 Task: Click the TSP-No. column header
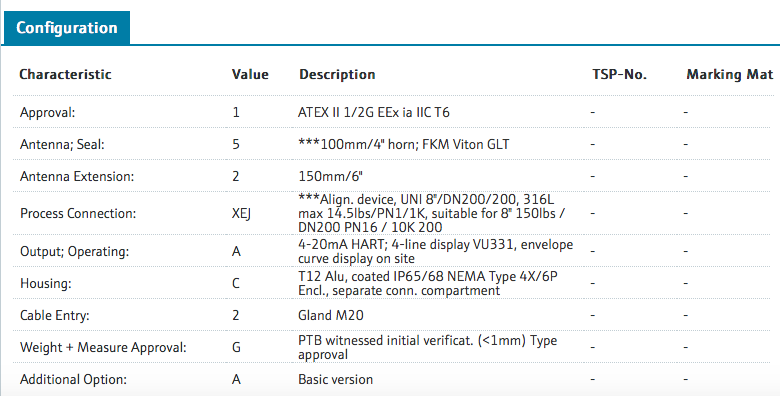click(619, 75)
